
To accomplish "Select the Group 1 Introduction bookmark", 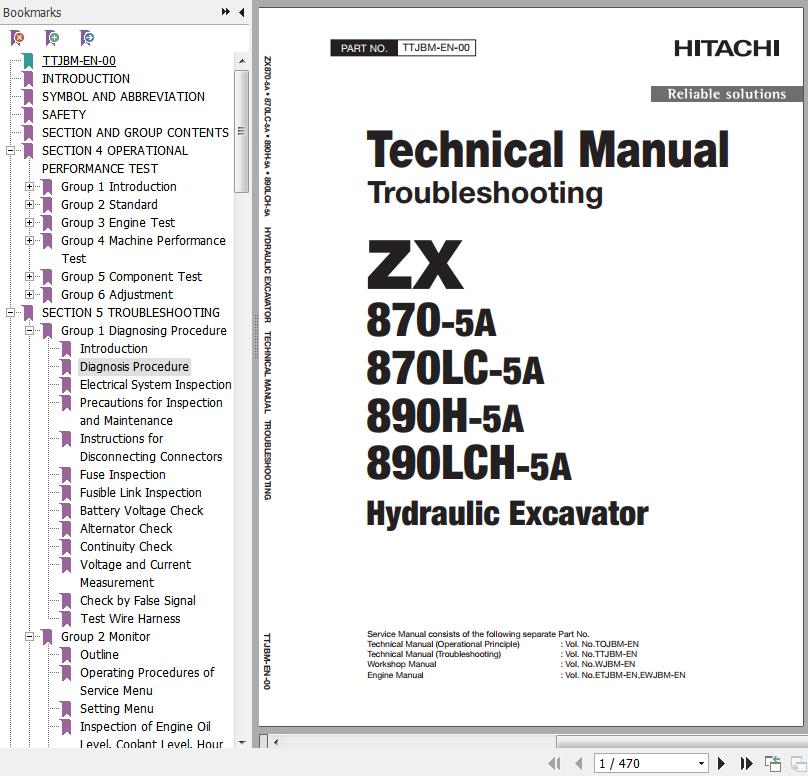I will 119,187.
